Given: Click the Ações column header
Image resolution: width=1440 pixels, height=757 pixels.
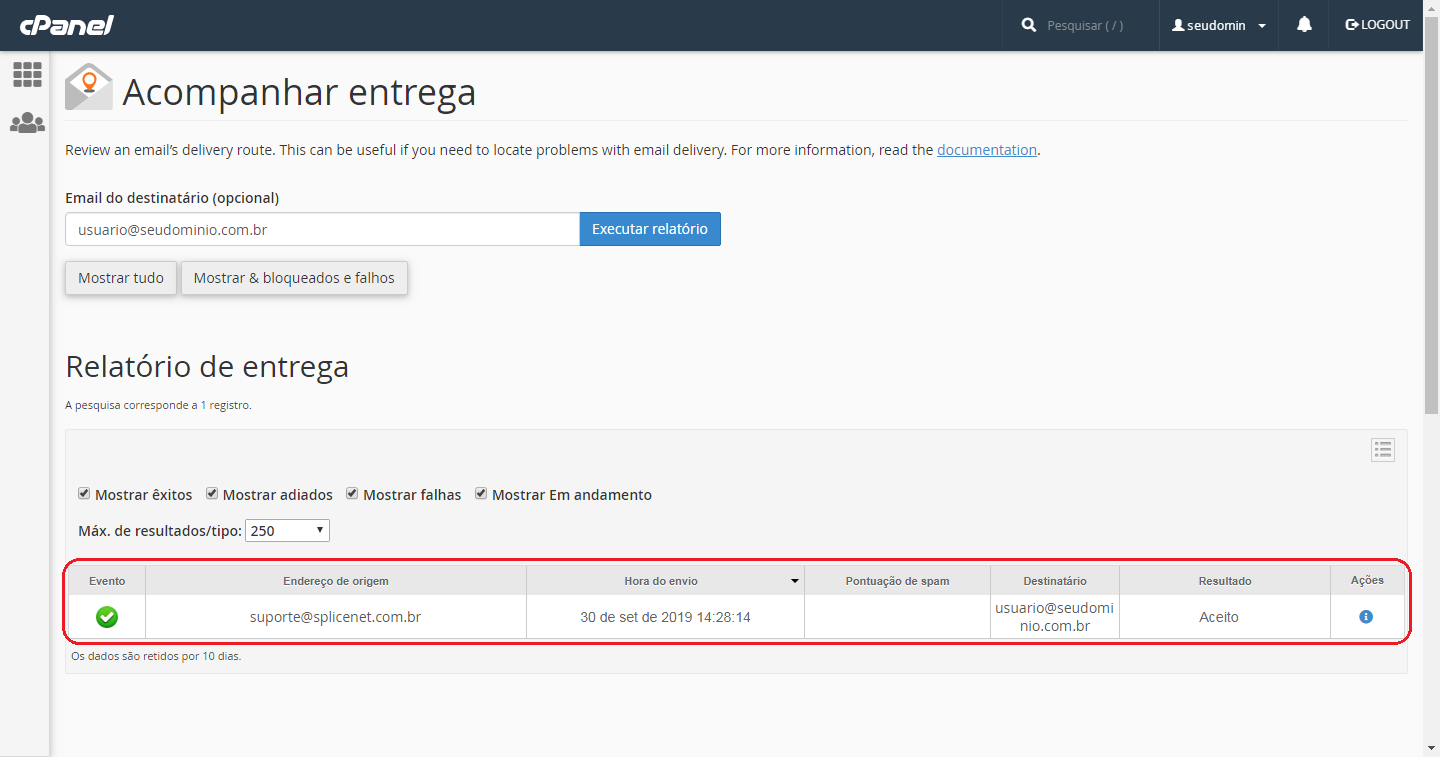Looking at the screenshot, I should click(1367, 581).
